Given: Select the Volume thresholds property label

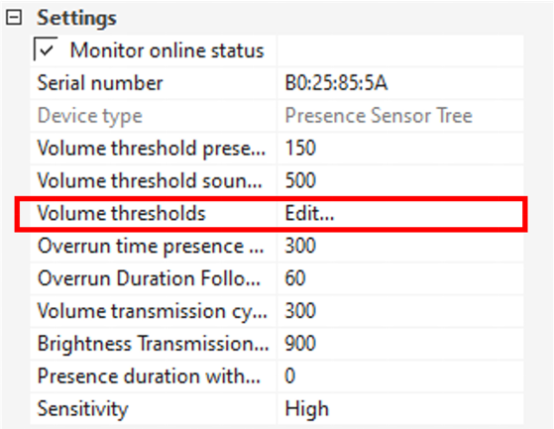Looking at the screenshot, I should click(122, 213).
